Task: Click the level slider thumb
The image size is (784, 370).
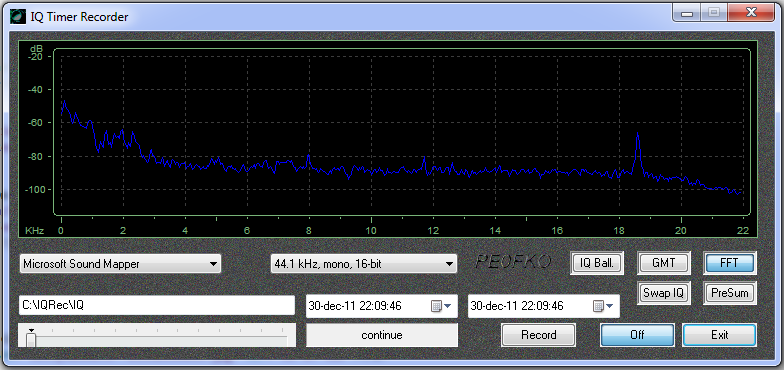Action: [x=31, y=338]
